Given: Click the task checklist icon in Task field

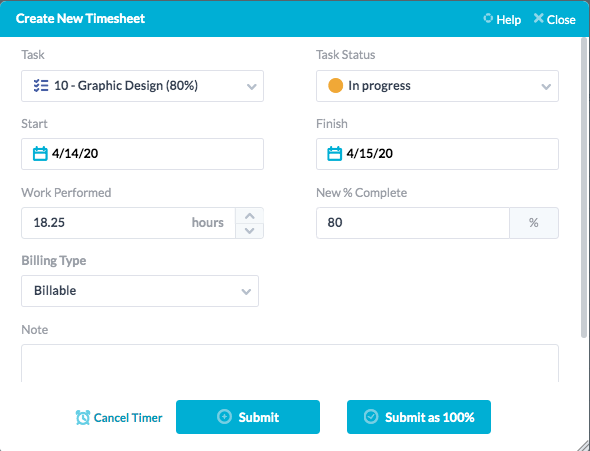Looking at the screenshot, I should (41, 86).
